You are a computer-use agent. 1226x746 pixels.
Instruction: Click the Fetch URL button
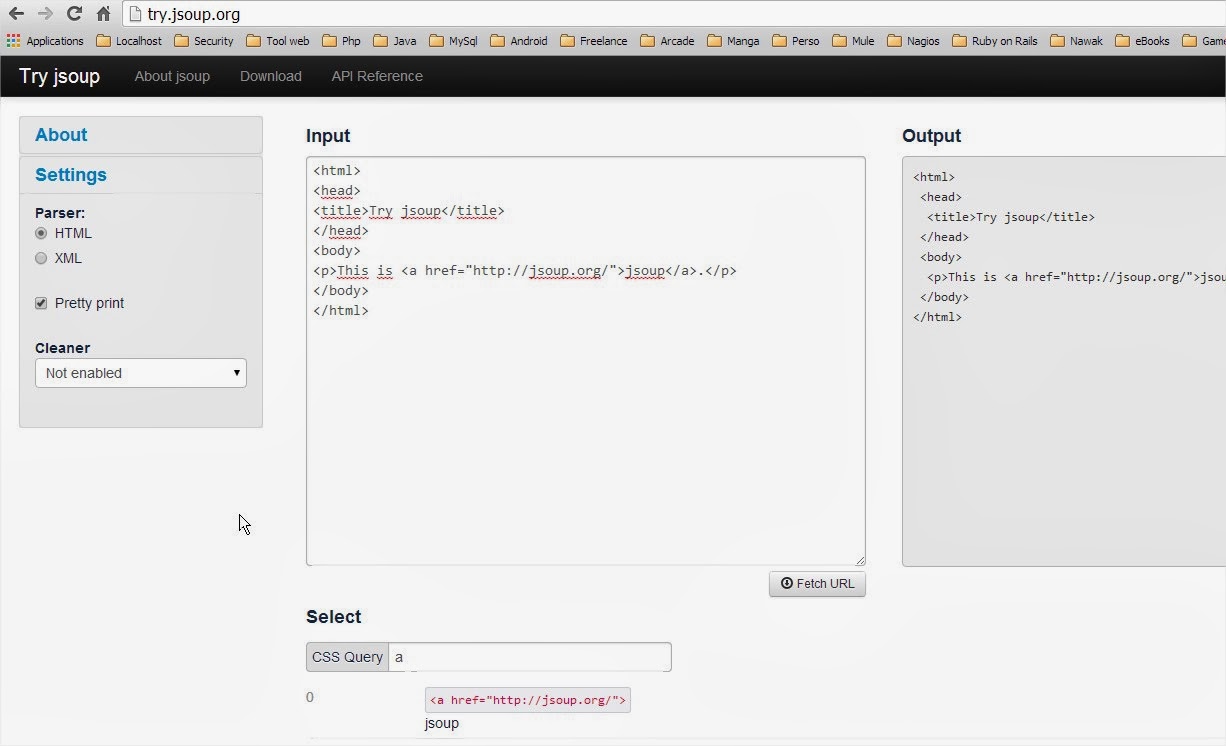pyautogui.click(x=817, y=584)
